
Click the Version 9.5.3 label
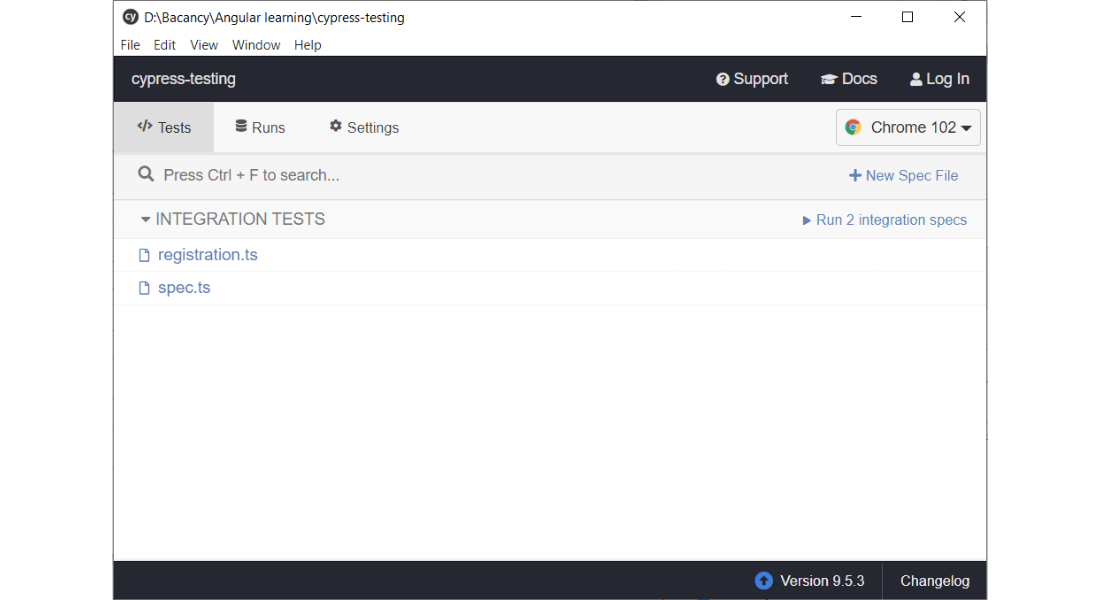click(822, 581)
